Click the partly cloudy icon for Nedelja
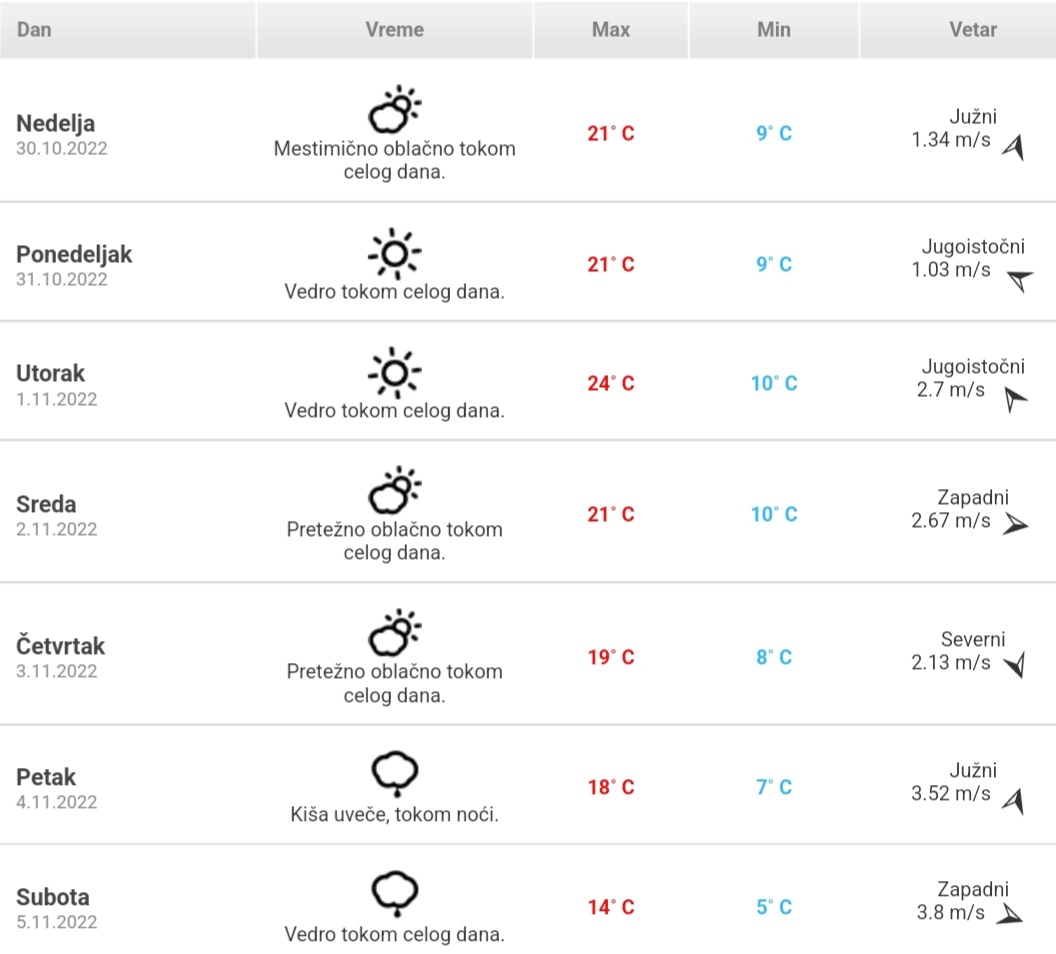The image size is (1056, 954). point(395,110)
